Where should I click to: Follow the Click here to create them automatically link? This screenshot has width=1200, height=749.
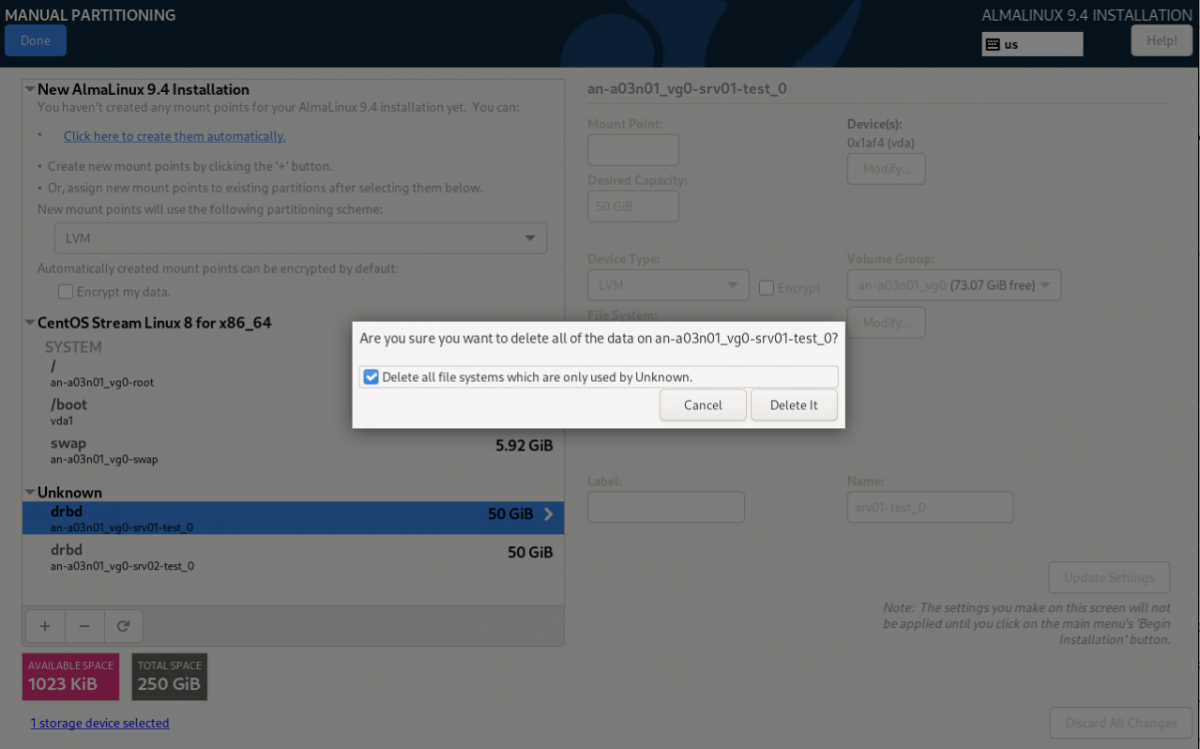tap(174, 136)
